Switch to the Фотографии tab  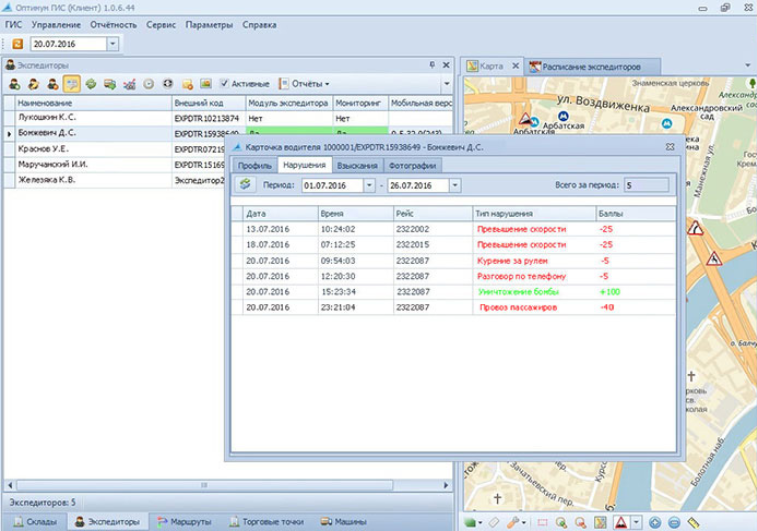coord(412,166)
